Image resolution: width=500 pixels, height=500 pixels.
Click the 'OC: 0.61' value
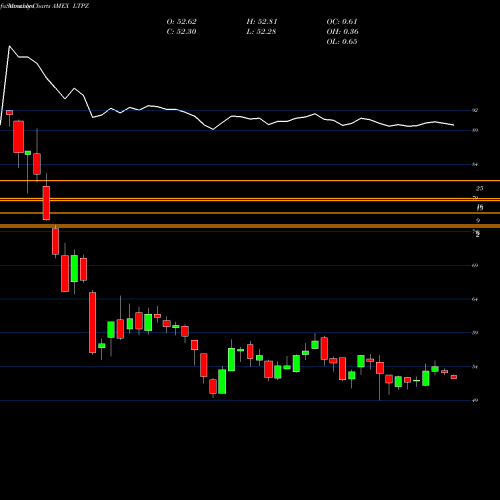(x=342, y=22)
